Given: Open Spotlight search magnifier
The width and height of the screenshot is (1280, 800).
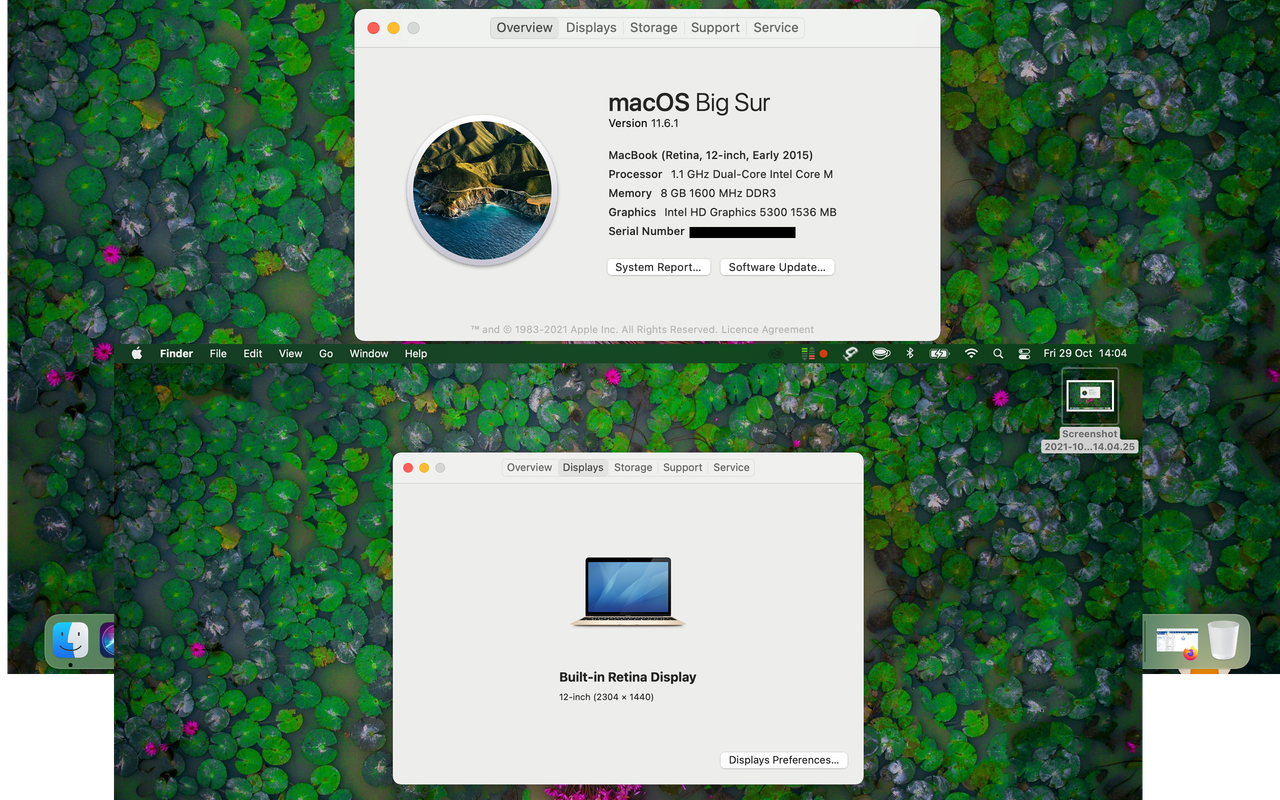Looking at the screenshot, I should [998, 353].
